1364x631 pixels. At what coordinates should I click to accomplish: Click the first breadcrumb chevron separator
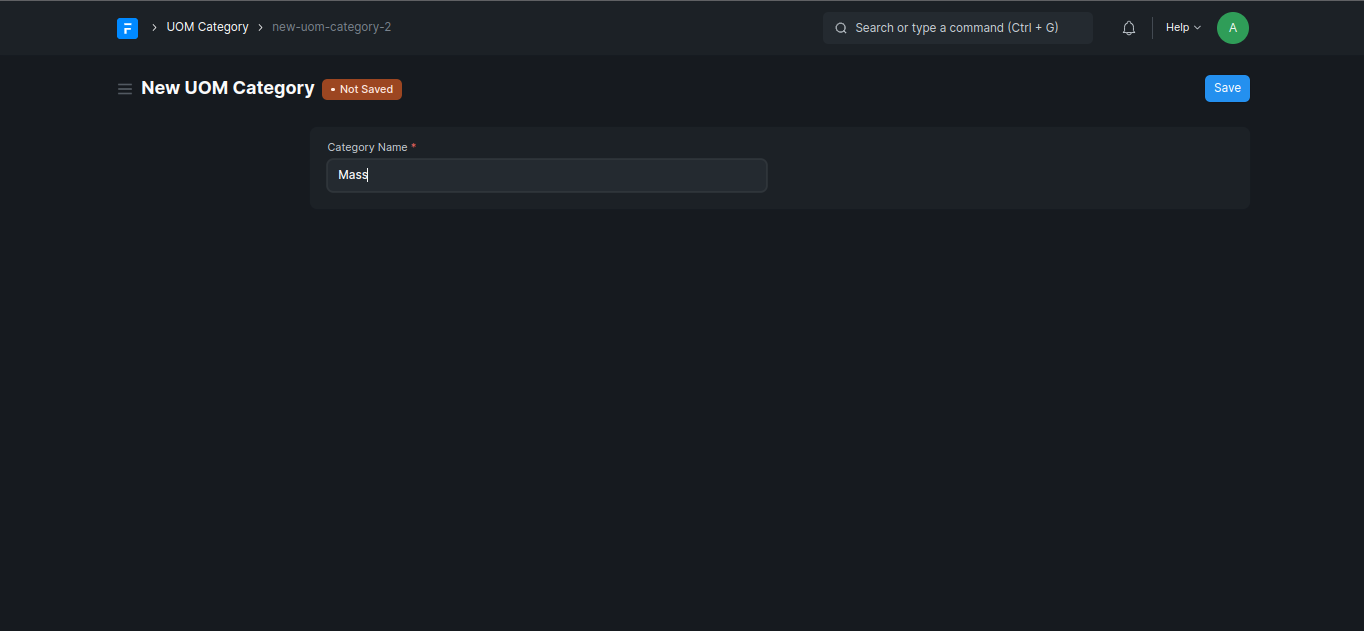tap(154, 28)
